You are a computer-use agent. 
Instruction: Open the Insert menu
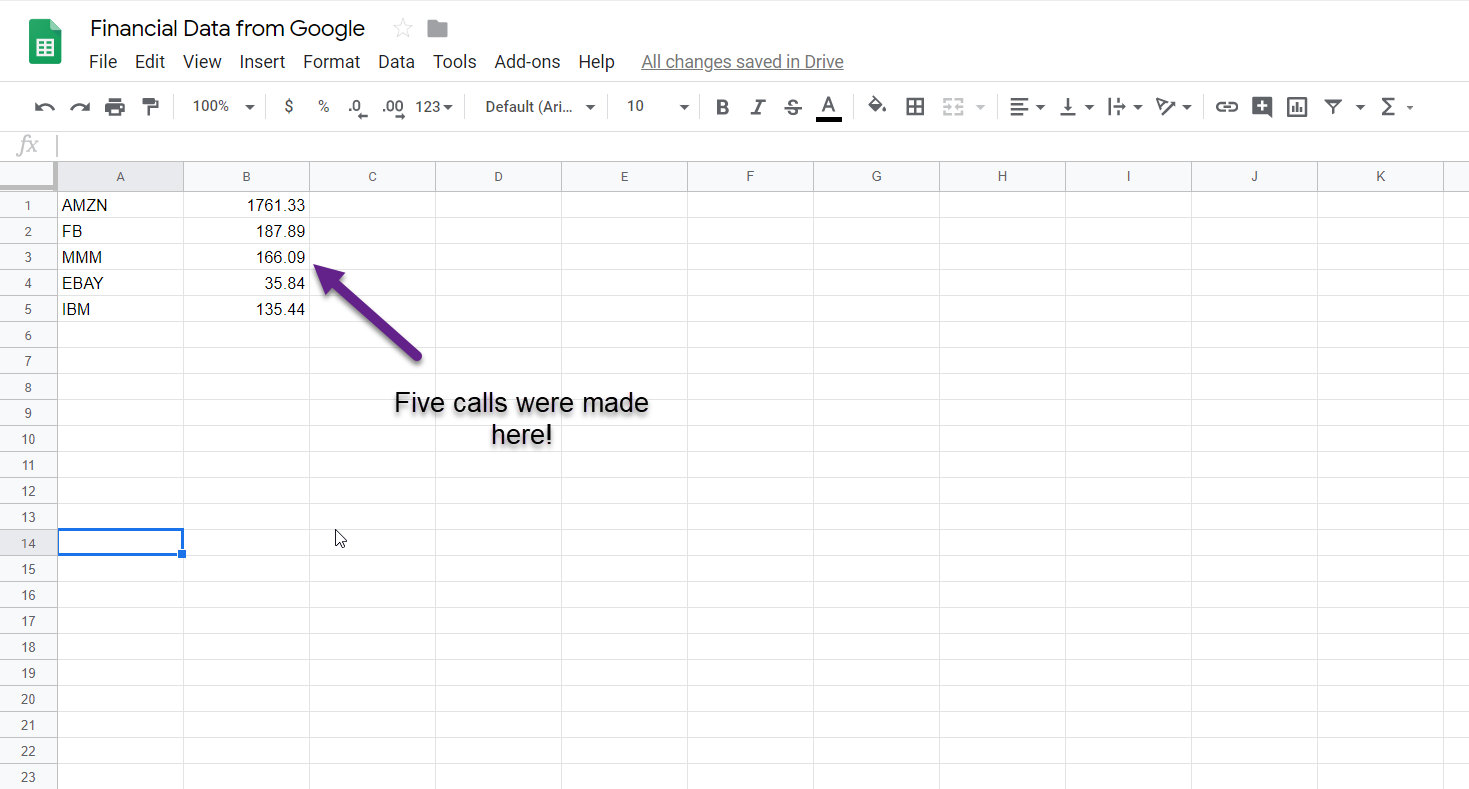262,62
